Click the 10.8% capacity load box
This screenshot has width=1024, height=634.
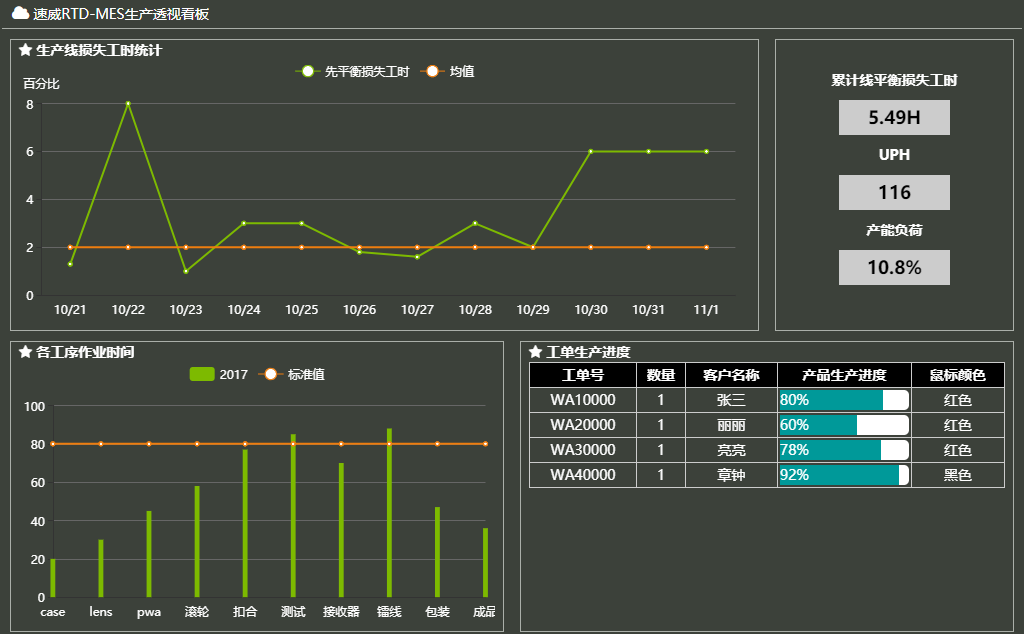894,267
